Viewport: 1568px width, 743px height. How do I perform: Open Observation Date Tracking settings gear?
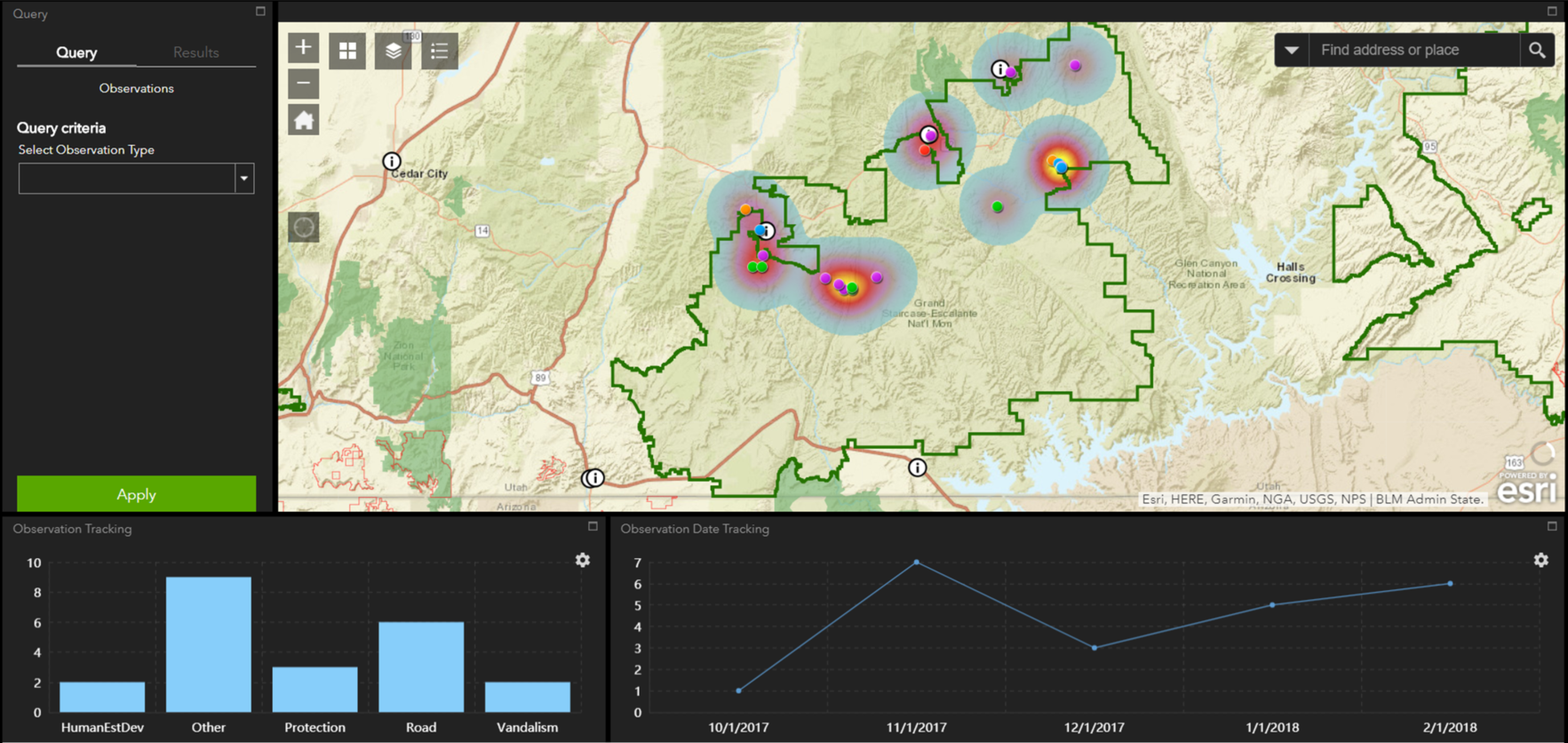tap(1541, 560)
